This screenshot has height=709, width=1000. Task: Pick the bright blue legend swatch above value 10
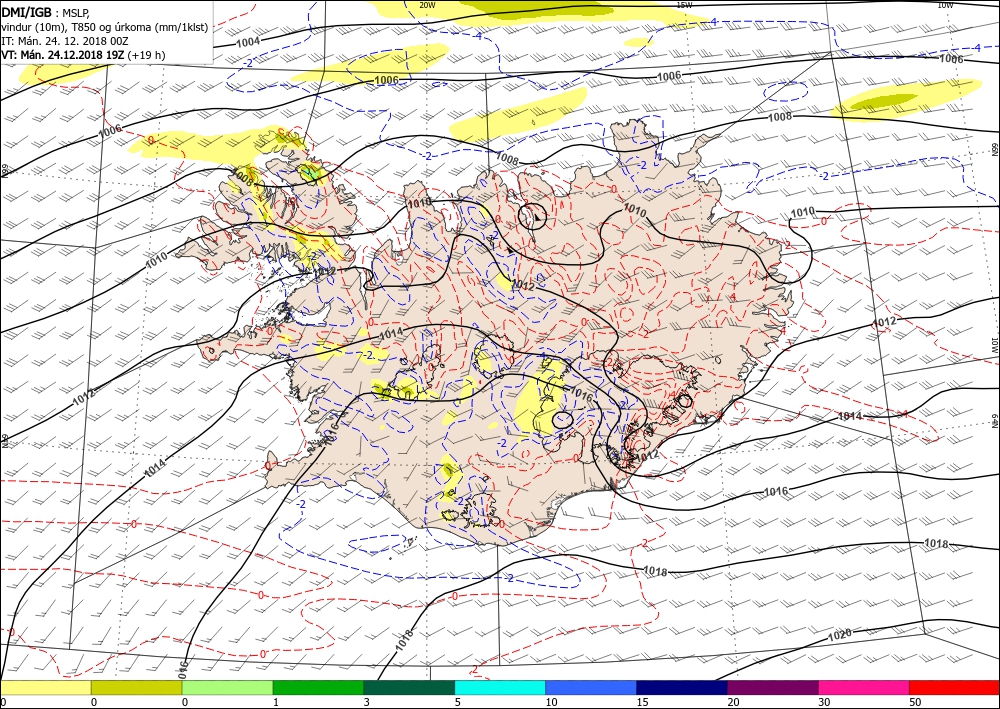tap(591, 688)
